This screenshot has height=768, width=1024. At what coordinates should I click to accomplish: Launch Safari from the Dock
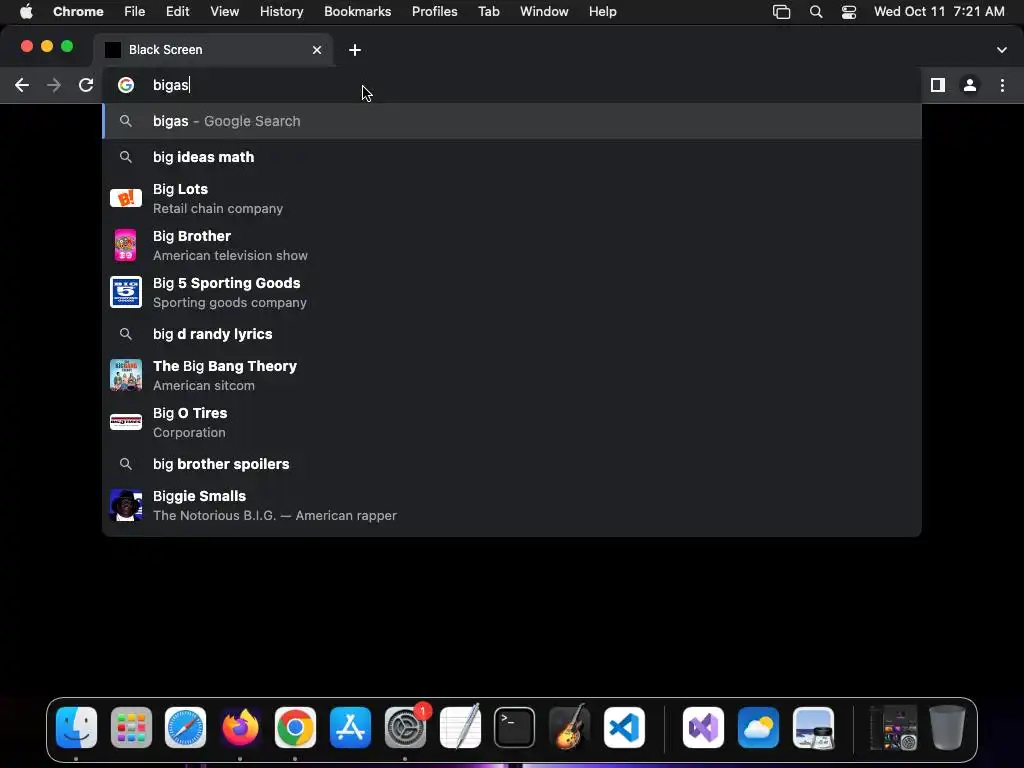coord(185,727)
